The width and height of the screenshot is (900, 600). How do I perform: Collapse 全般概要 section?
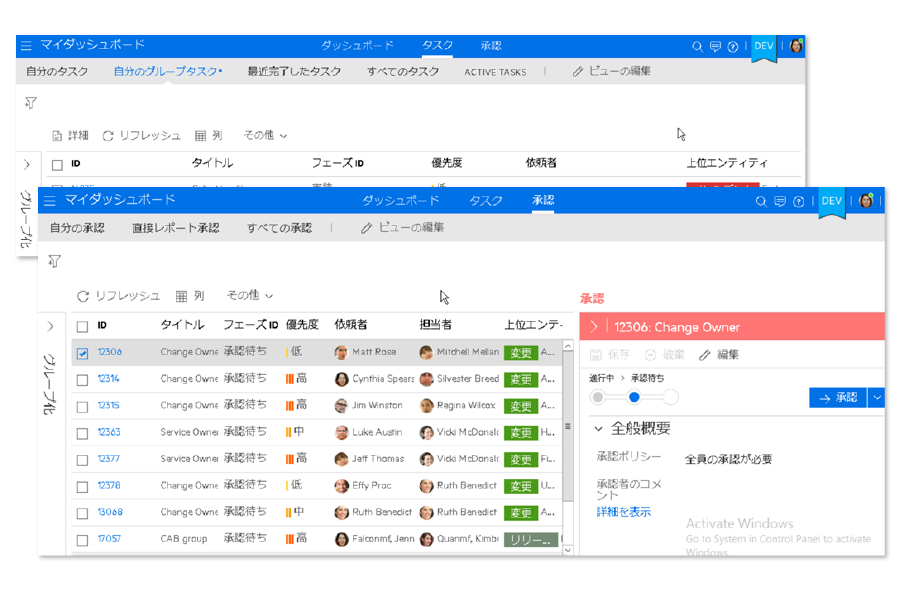598,429
